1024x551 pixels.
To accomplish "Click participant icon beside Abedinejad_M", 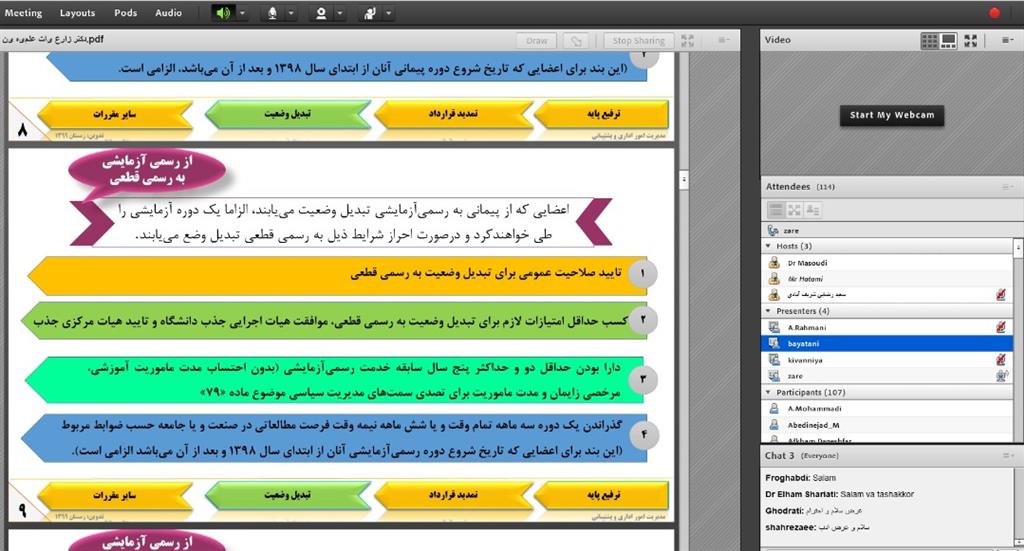I will tap(775, 425).
